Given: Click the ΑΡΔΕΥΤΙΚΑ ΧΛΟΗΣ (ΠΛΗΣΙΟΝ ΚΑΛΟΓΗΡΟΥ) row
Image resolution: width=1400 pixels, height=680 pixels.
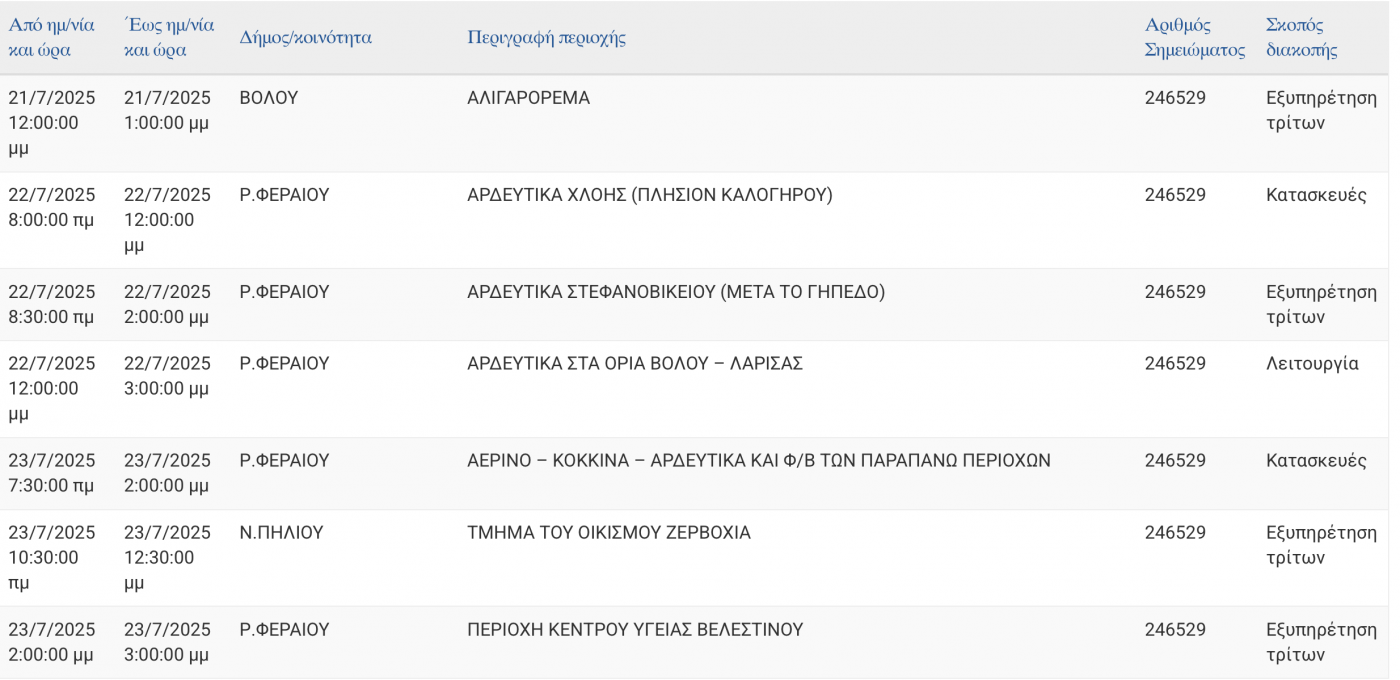Looking at the screenshot, I should point(694,220).
